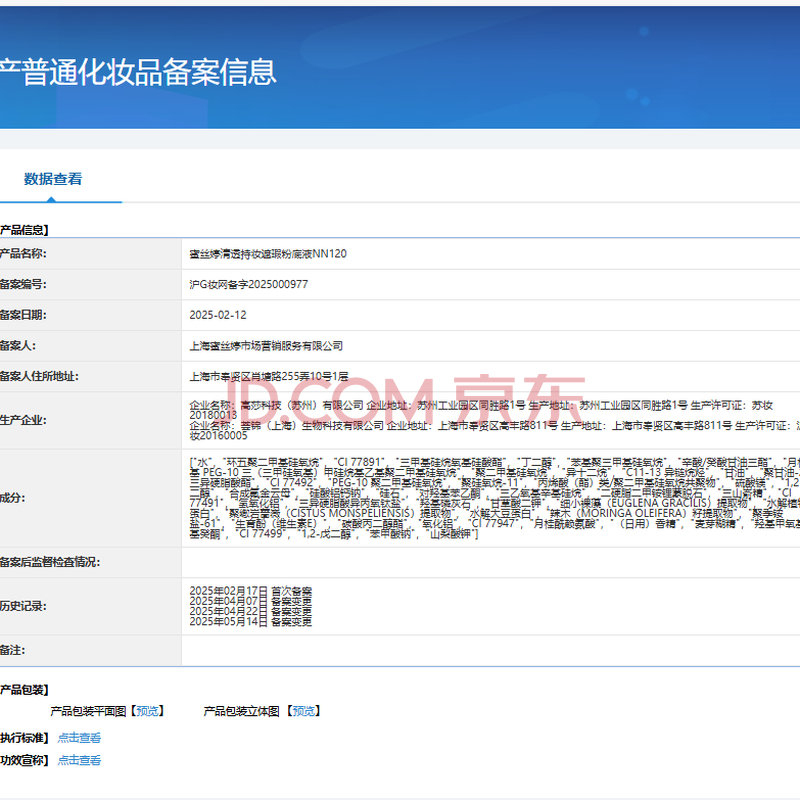Click the registration number 沪G妆网备字2025000977
This screenshot has width=800, height=800.
248,285
